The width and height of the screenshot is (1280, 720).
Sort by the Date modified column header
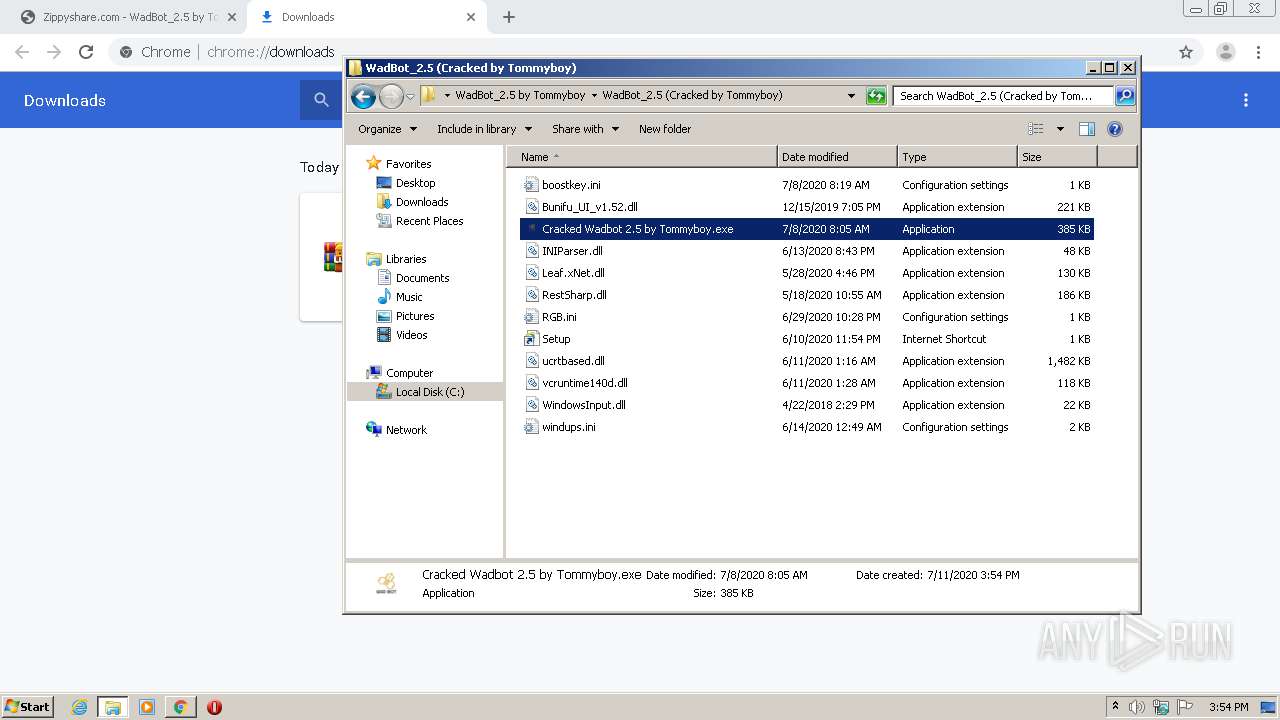(x=837, y=157)
